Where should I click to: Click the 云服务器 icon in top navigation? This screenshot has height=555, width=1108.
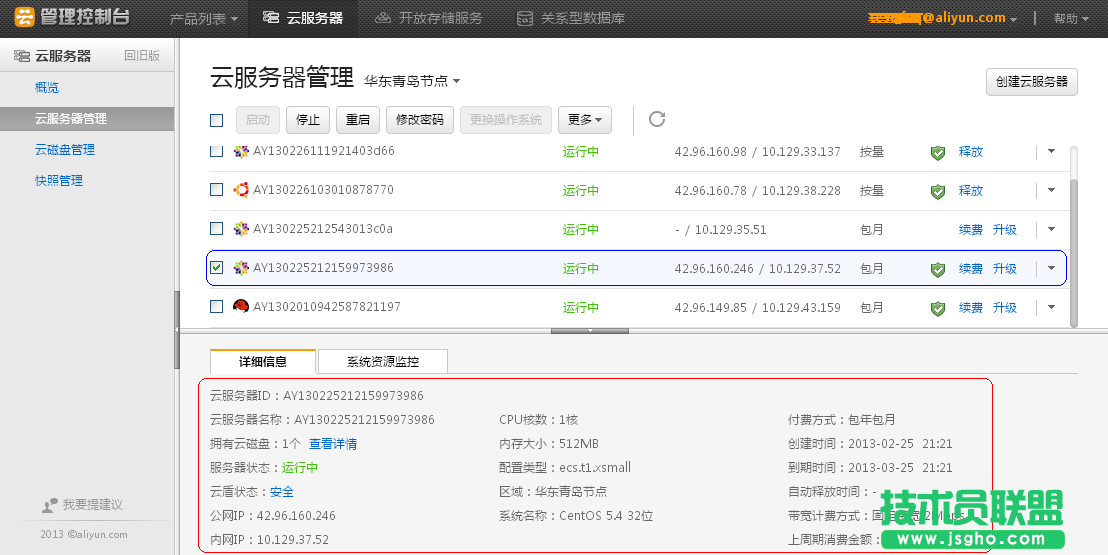coord(270,18)
